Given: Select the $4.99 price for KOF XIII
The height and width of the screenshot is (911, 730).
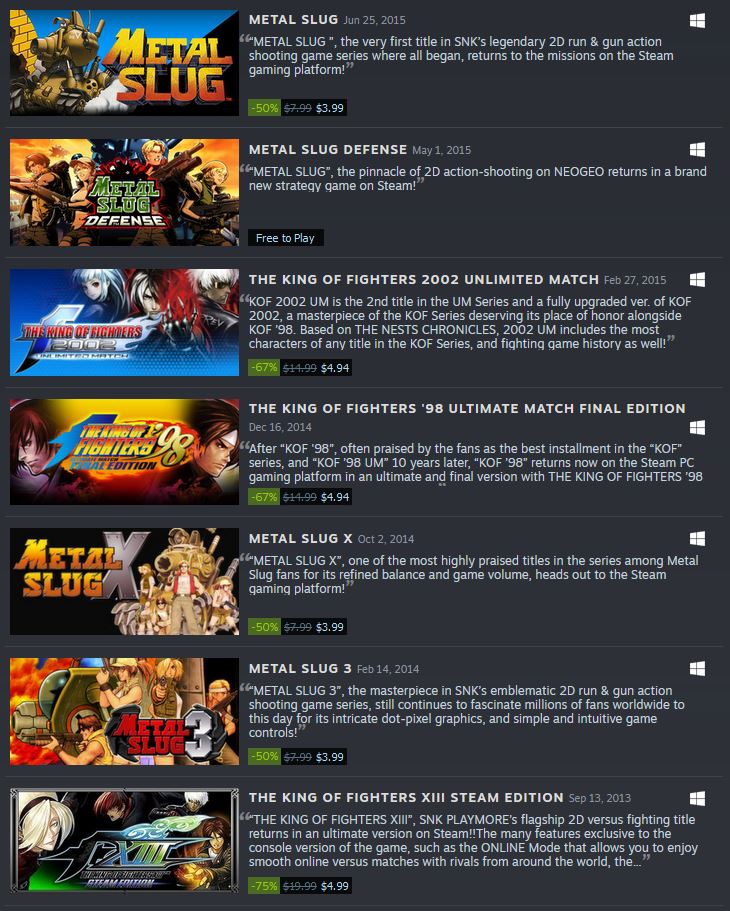Looking at the screenshot, I should [x=335, y=886].
